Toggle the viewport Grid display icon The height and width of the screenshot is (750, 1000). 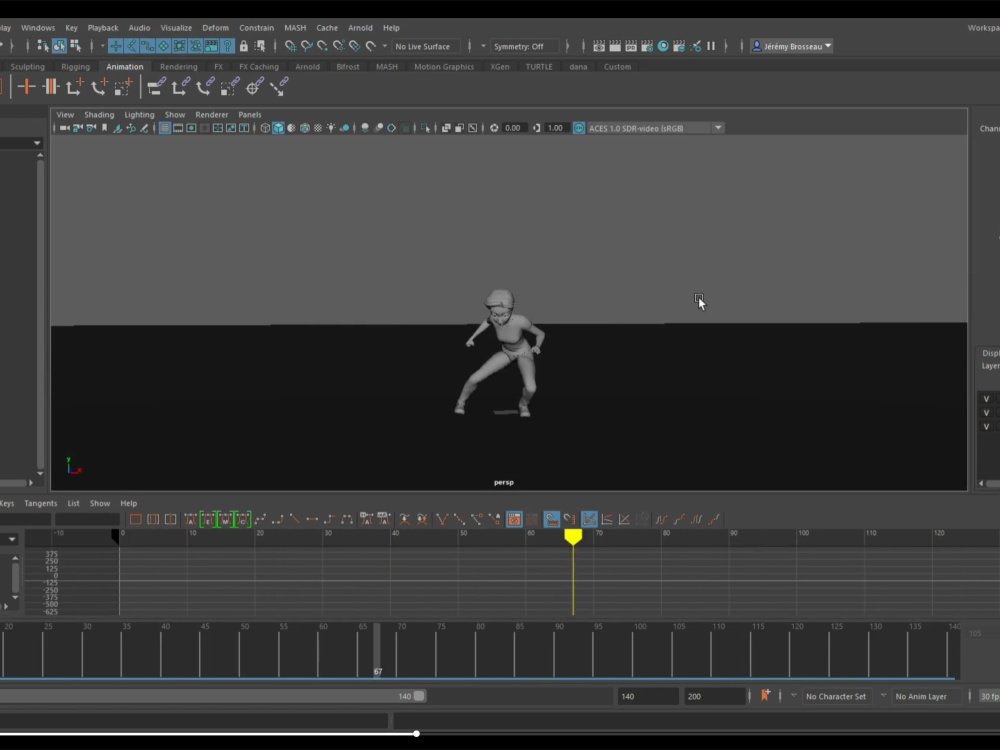(x=165, y=128)
